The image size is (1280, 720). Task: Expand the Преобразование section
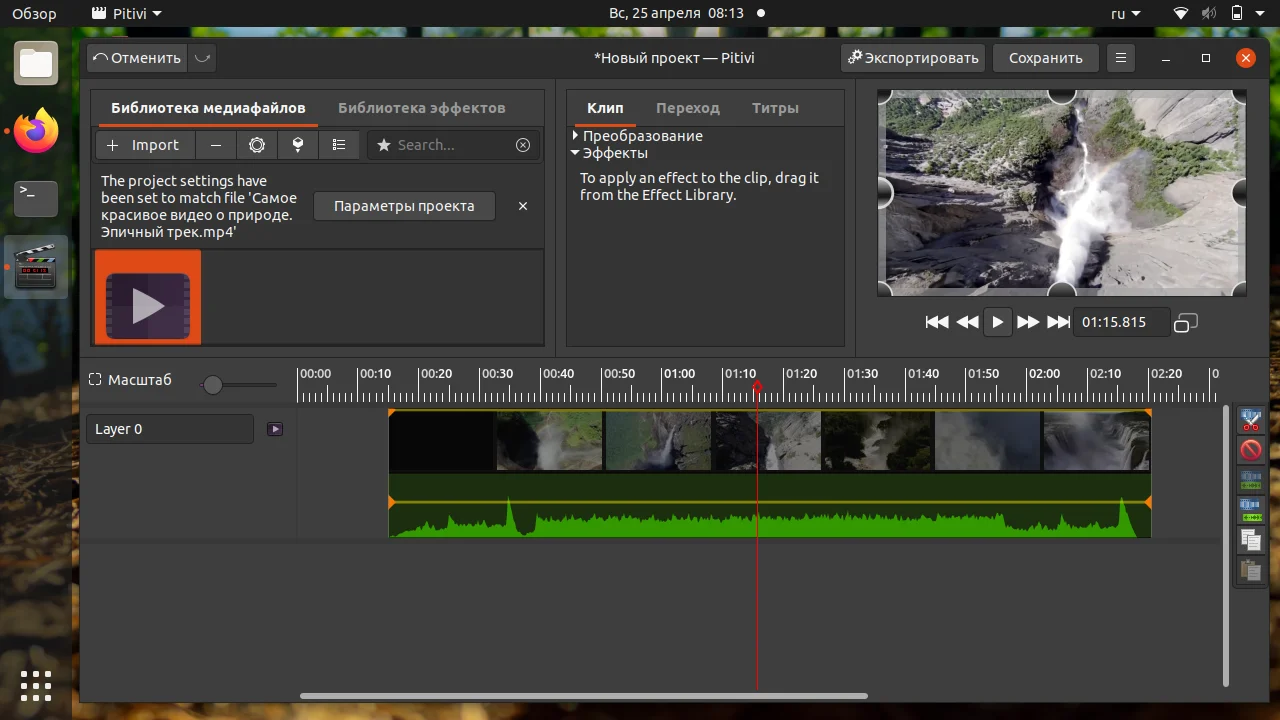pyautogui.click(x=576, y=135)
